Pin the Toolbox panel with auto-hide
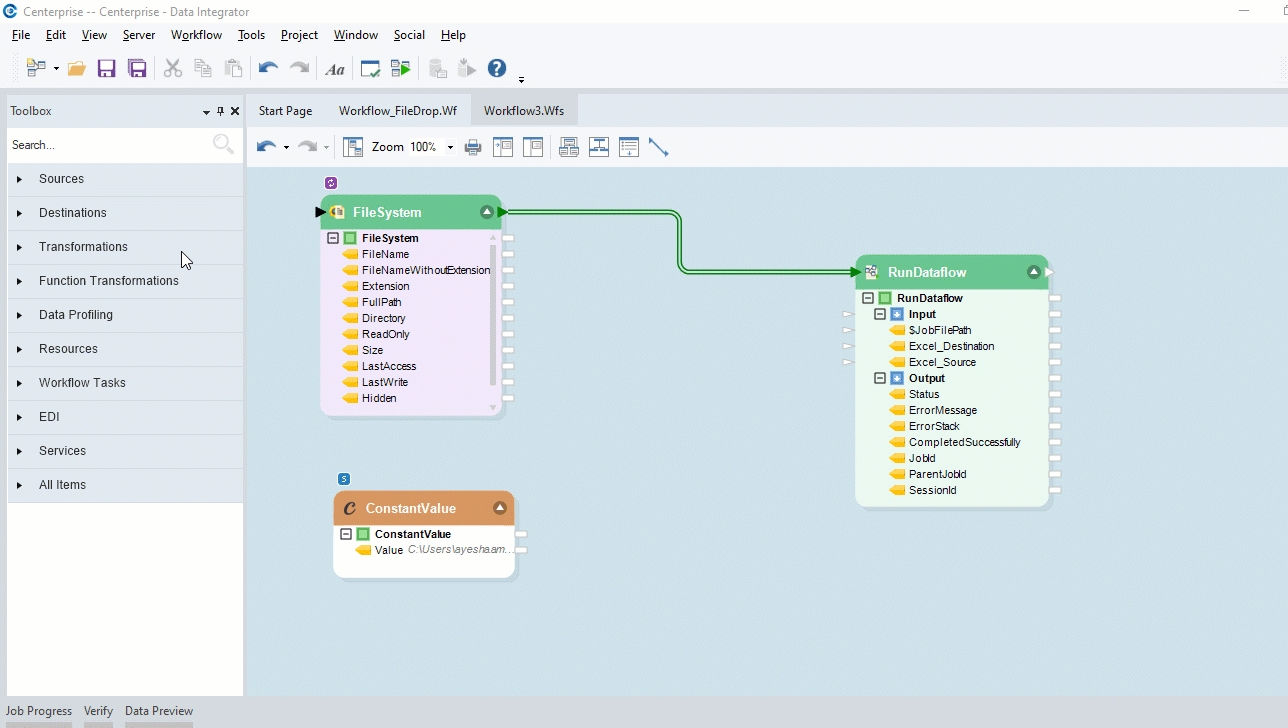Image resolution: width=1288 pixels, height=728 pixels. point(221,111)
